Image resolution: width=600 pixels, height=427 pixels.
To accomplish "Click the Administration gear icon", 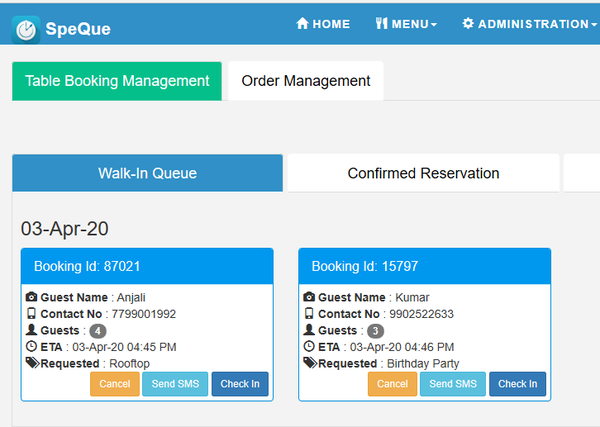I will pyautogui.click(x=468, y=23).
